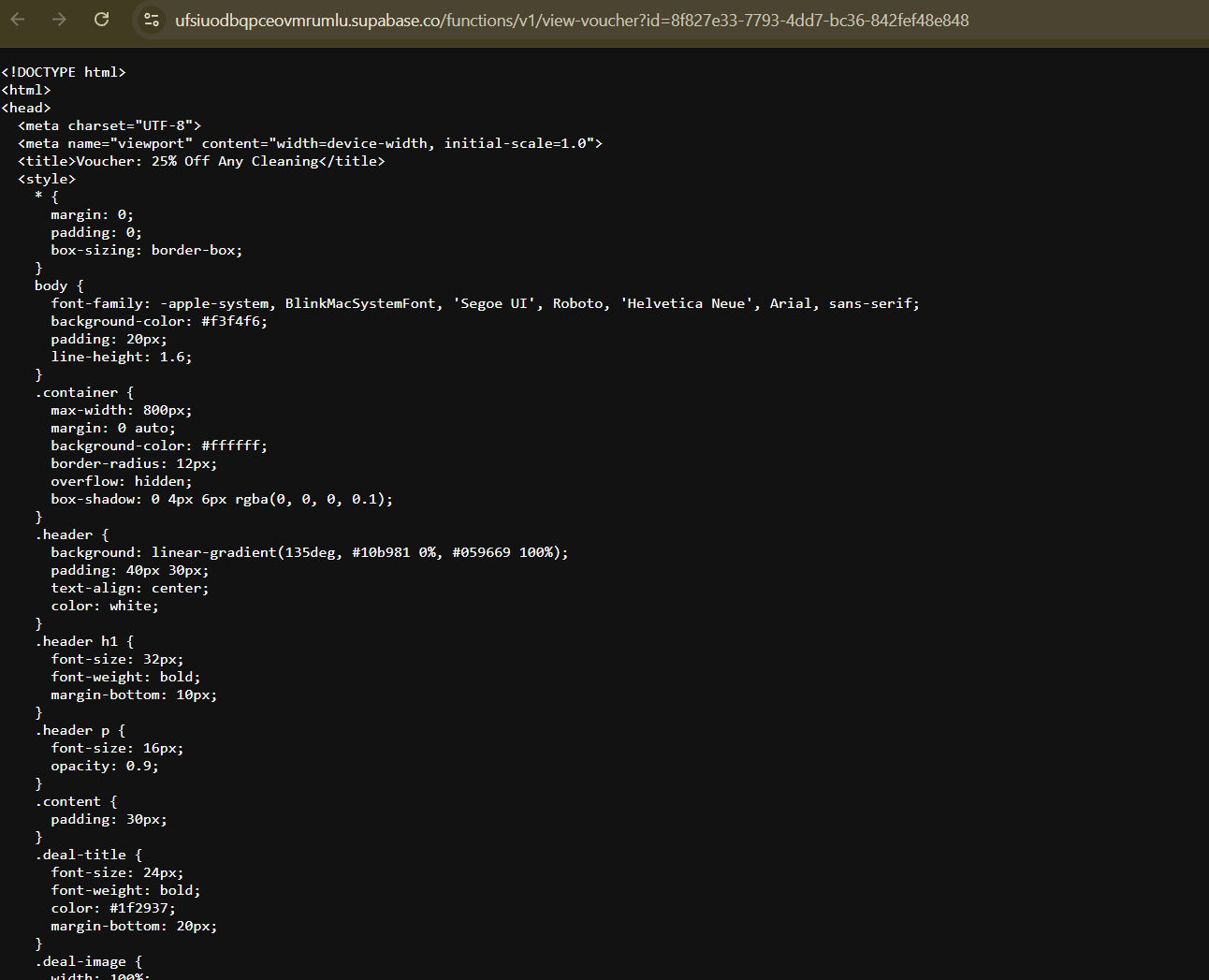Viewport: 1209px width, 980px height.
Task: Click the Voucher 25% Off title line
Action: pyautogui.click(x=200, y=161)
